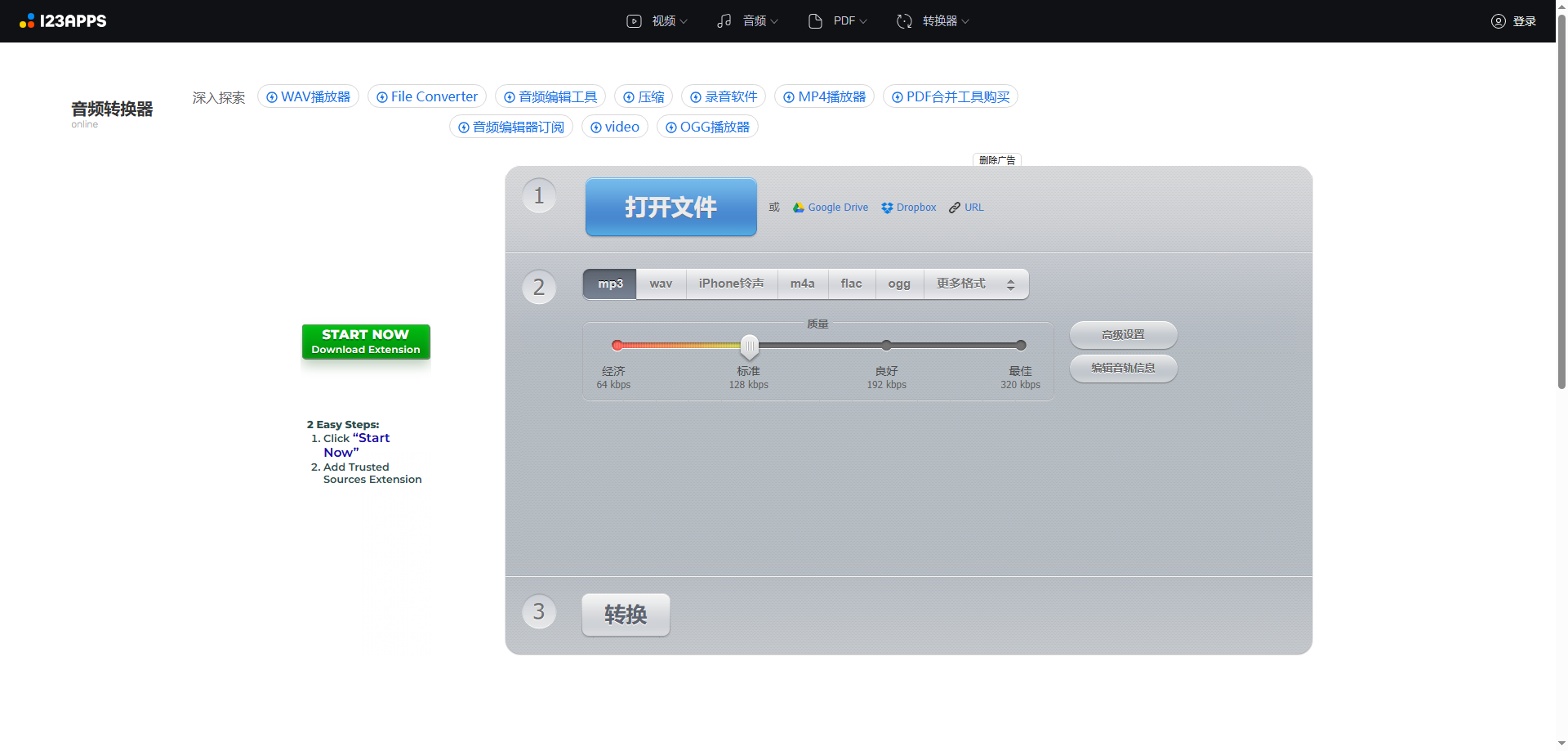Click the Google Drive icon
This screenshot has height=751, width=1568.
coord(798,208)
